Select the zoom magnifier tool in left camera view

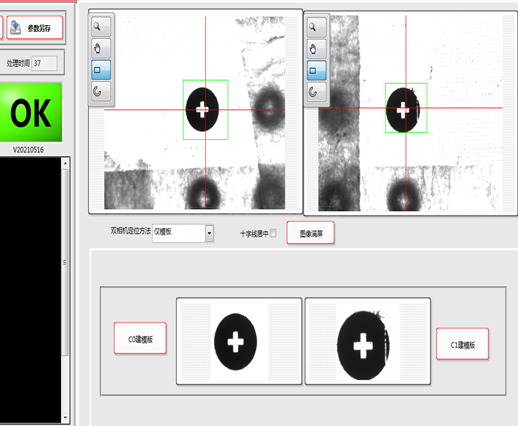pyautogui.click(x=101, y=27)
